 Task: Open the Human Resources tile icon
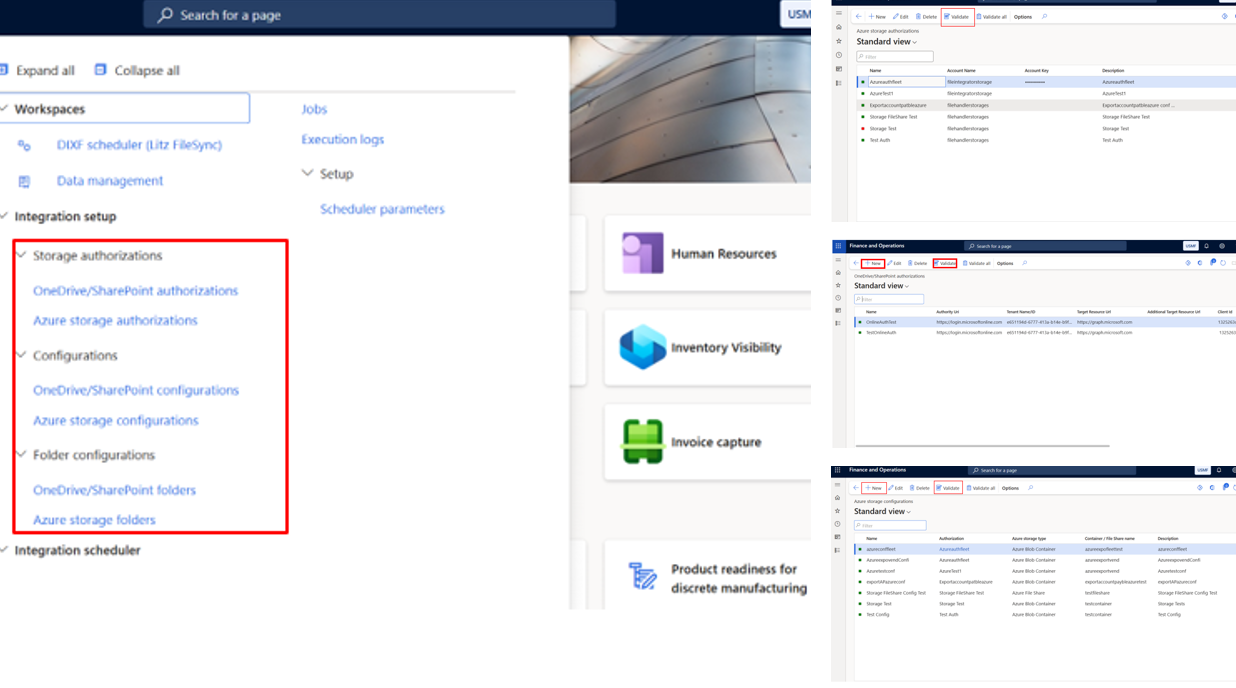pyautogui.click(x=642, y=253)
